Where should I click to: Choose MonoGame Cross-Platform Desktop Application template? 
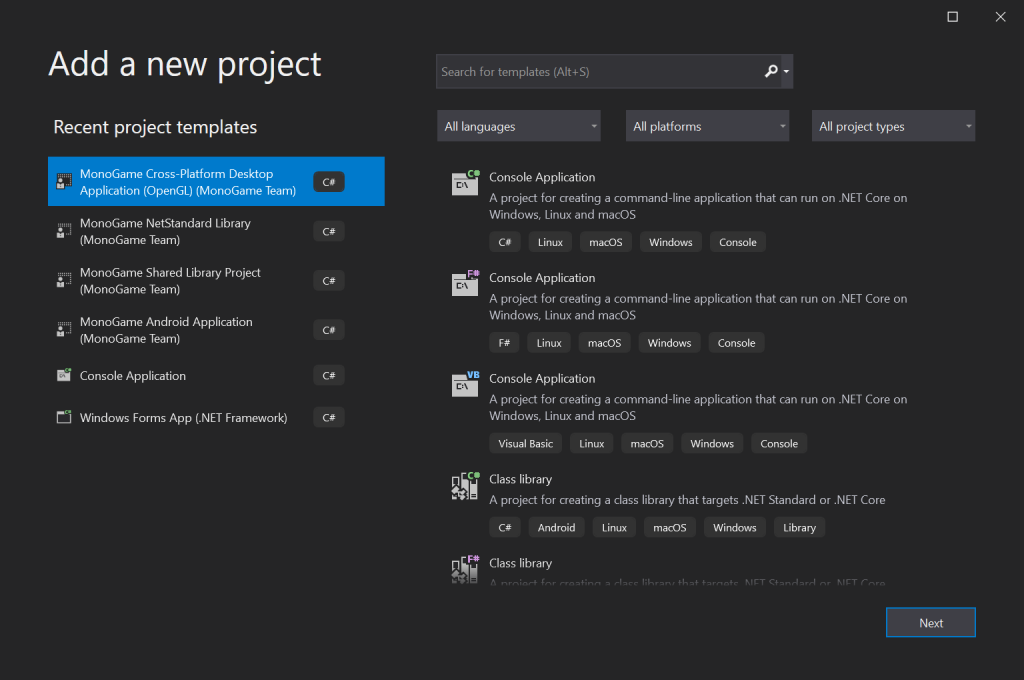[x=216, y=182]
